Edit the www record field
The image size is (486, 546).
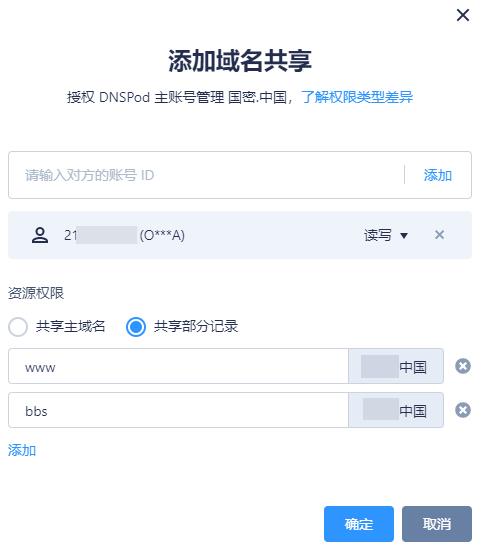pos(178,366)
